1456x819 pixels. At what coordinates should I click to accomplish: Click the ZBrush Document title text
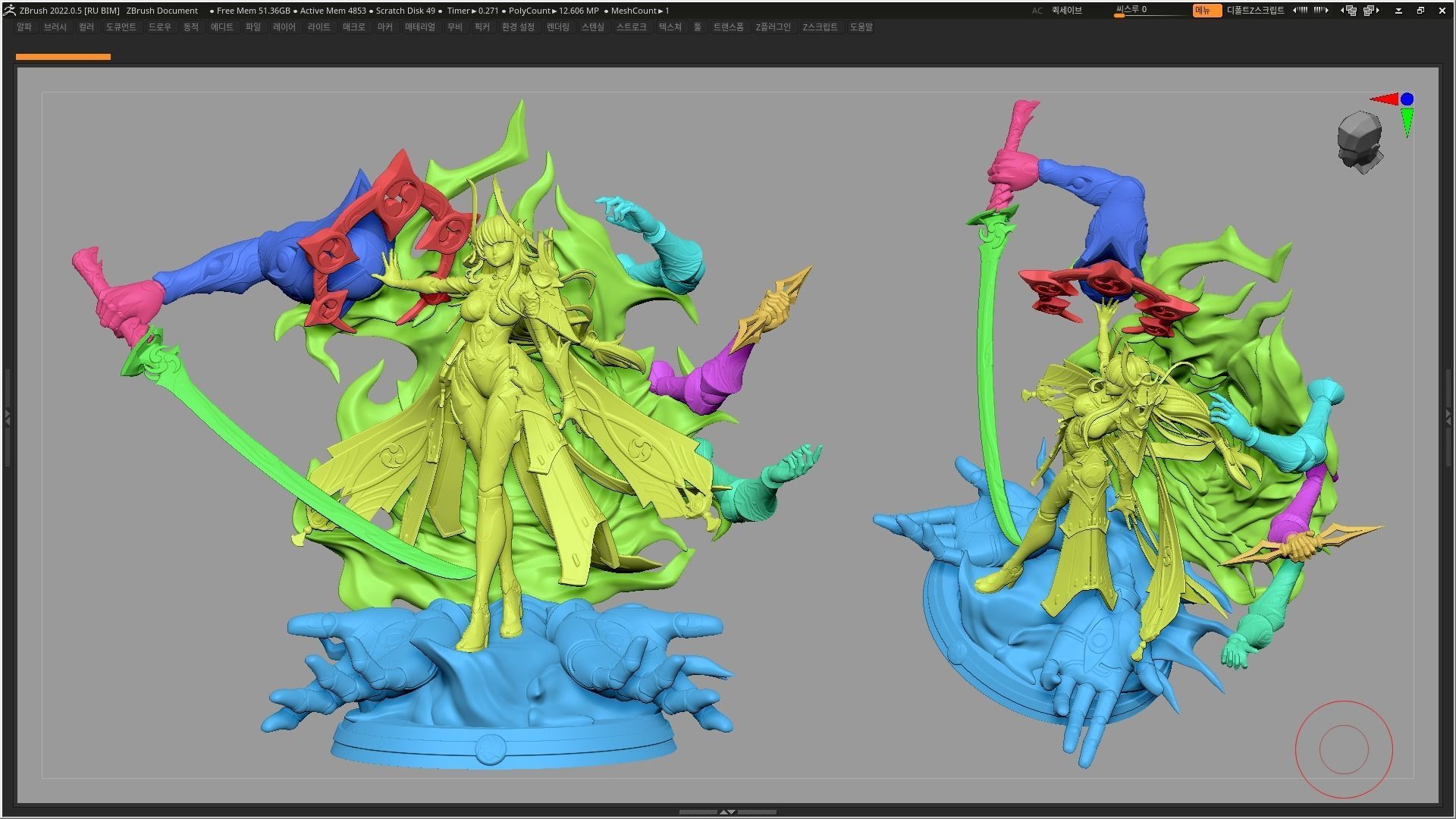click(162, 11)
